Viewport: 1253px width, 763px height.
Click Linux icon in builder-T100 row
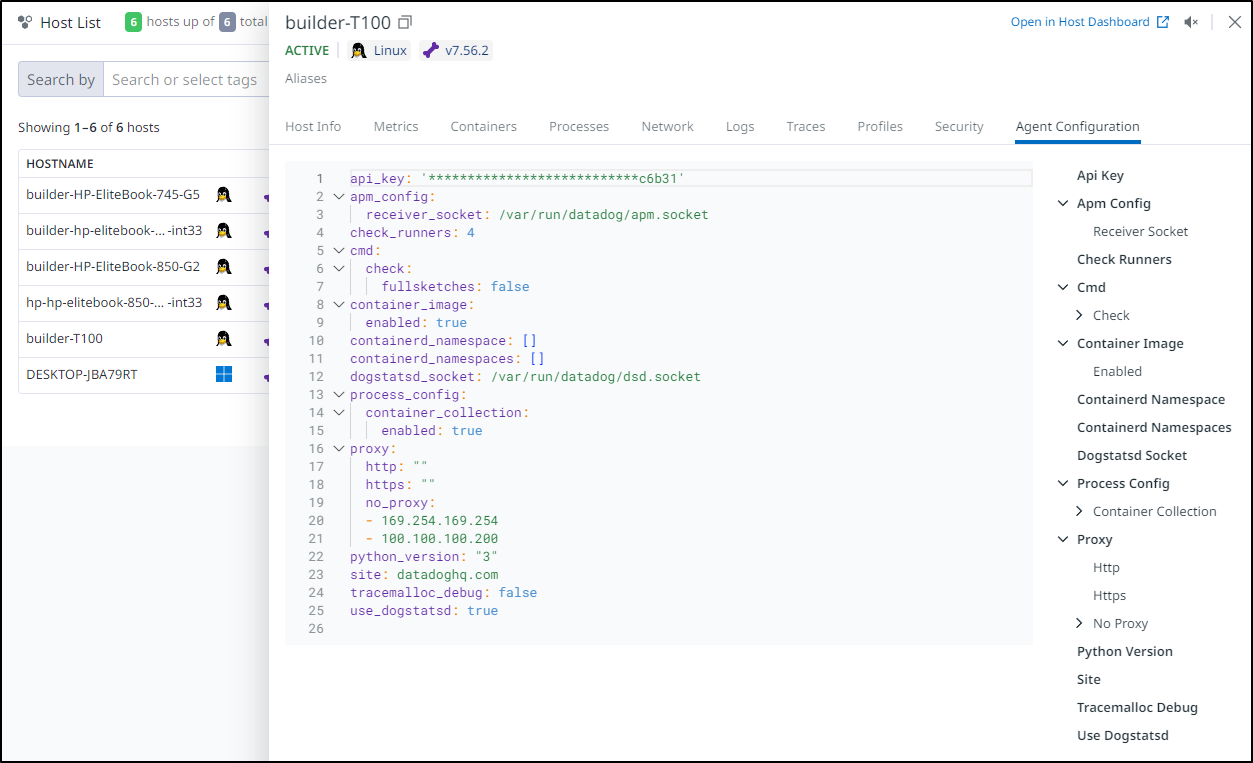224,339
